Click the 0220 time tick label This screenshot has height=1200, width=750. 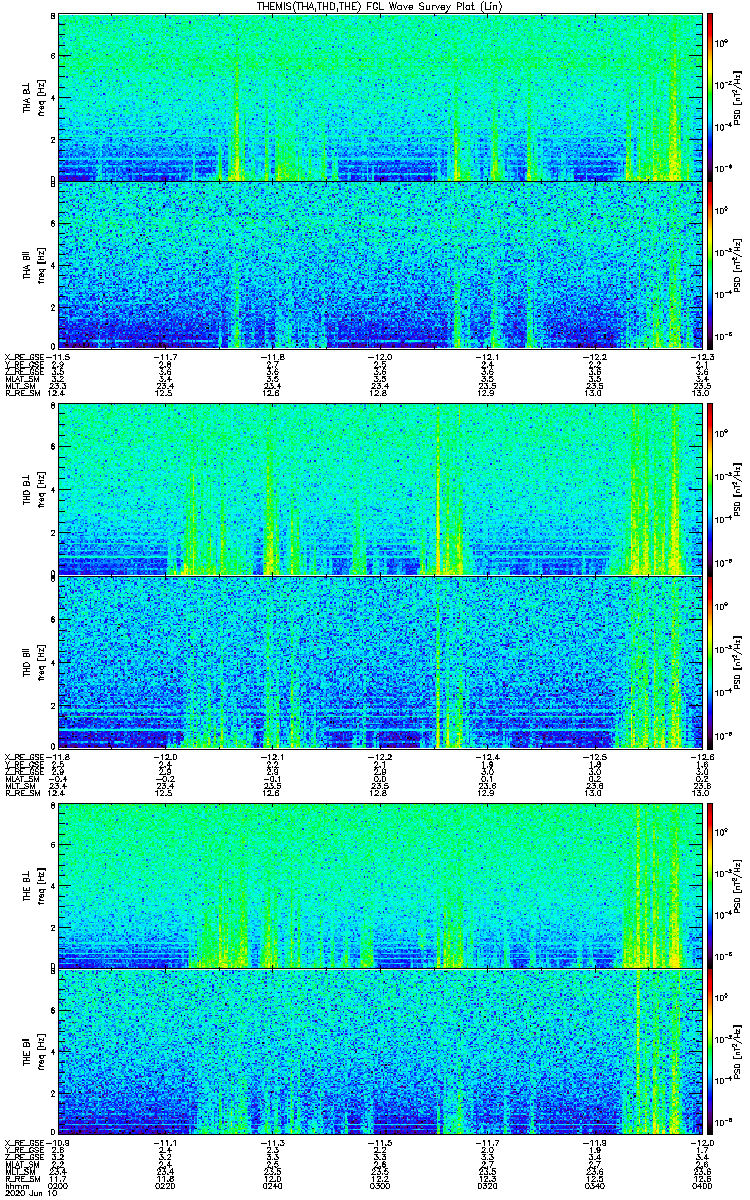click(x=165, y=1185)
